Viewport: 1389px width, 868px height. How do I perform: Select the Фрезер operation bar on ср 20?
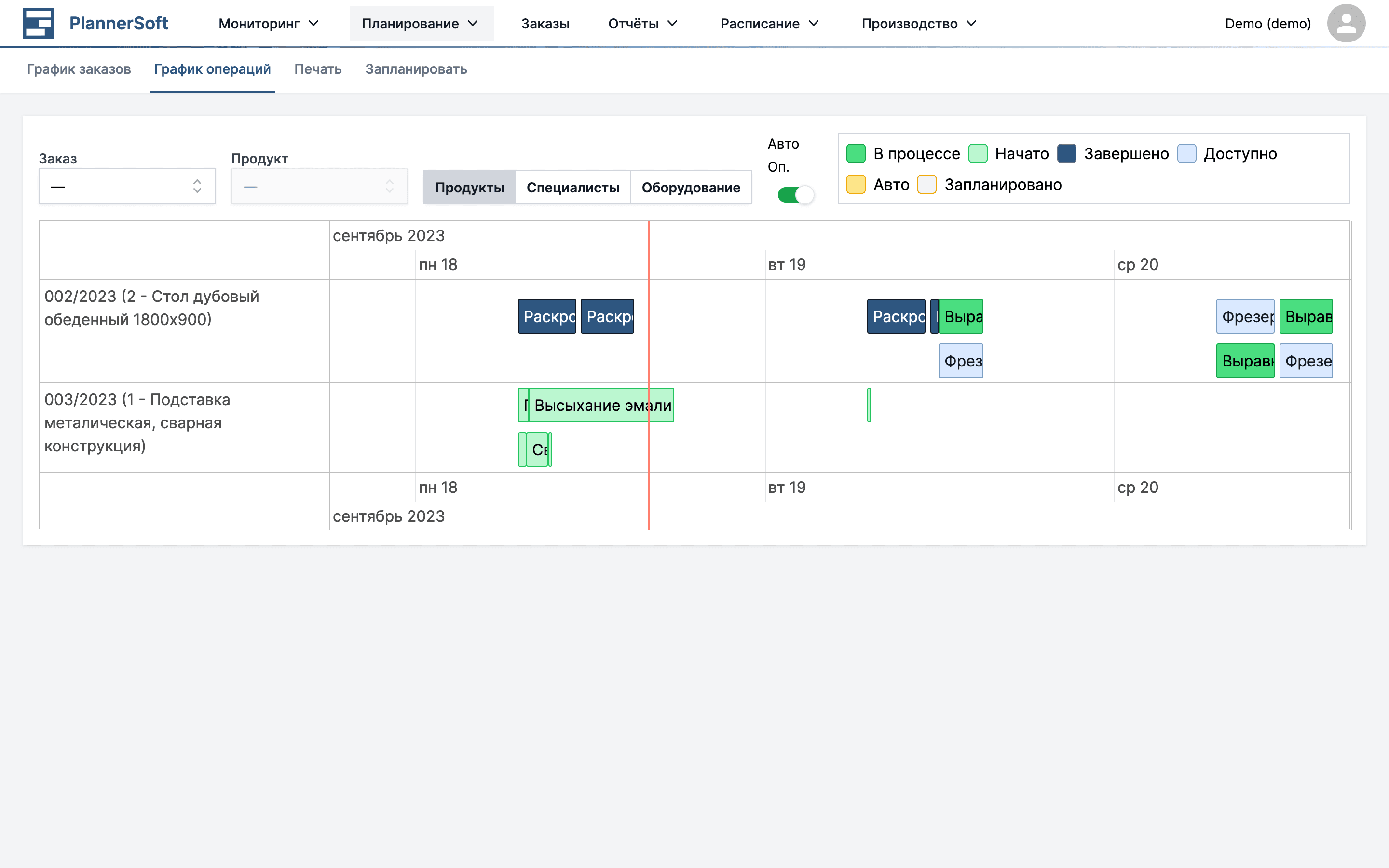click(x=1245, y=316)
